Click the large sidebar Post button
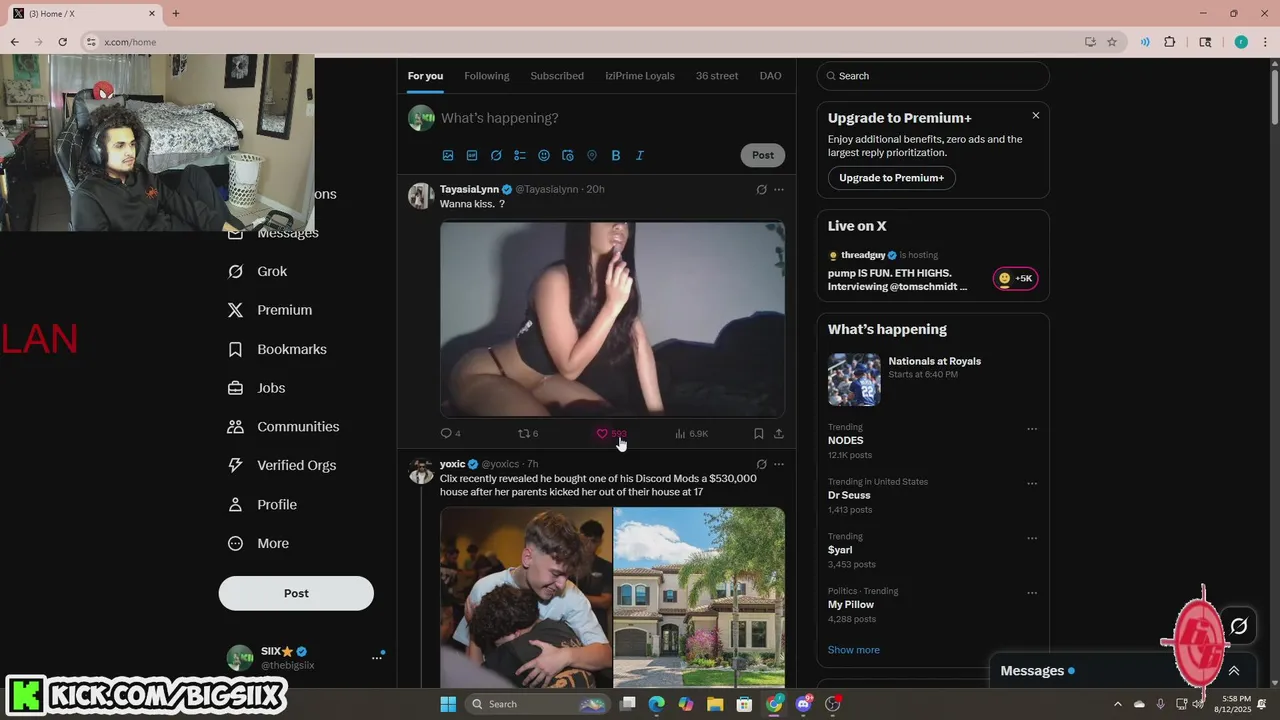This screenshot has height=720, width=1280. pos(296,593)
